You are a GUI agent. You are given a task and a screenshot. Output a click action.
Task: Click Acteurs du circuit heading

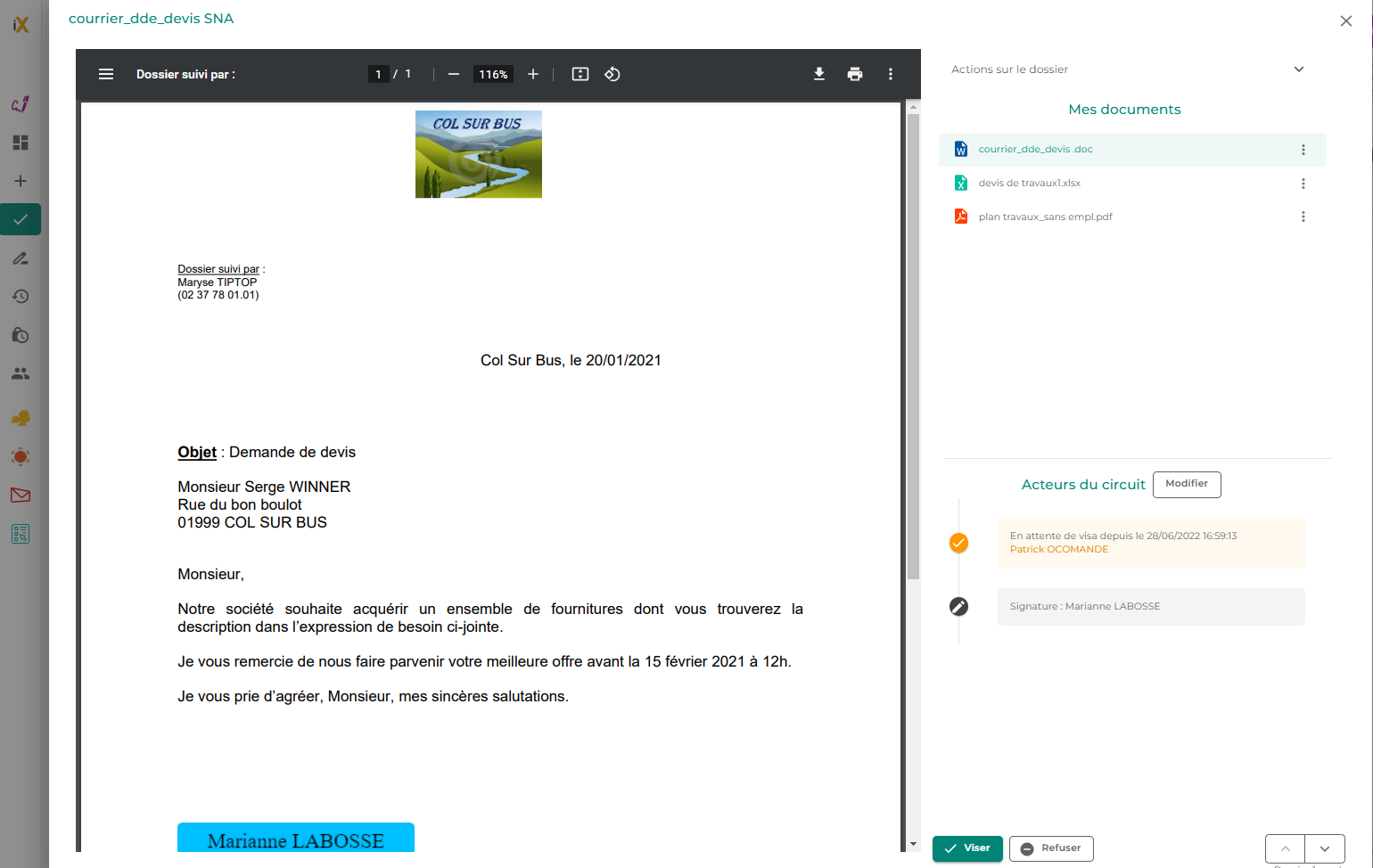pyautogui.click(x=1083, y=485)
